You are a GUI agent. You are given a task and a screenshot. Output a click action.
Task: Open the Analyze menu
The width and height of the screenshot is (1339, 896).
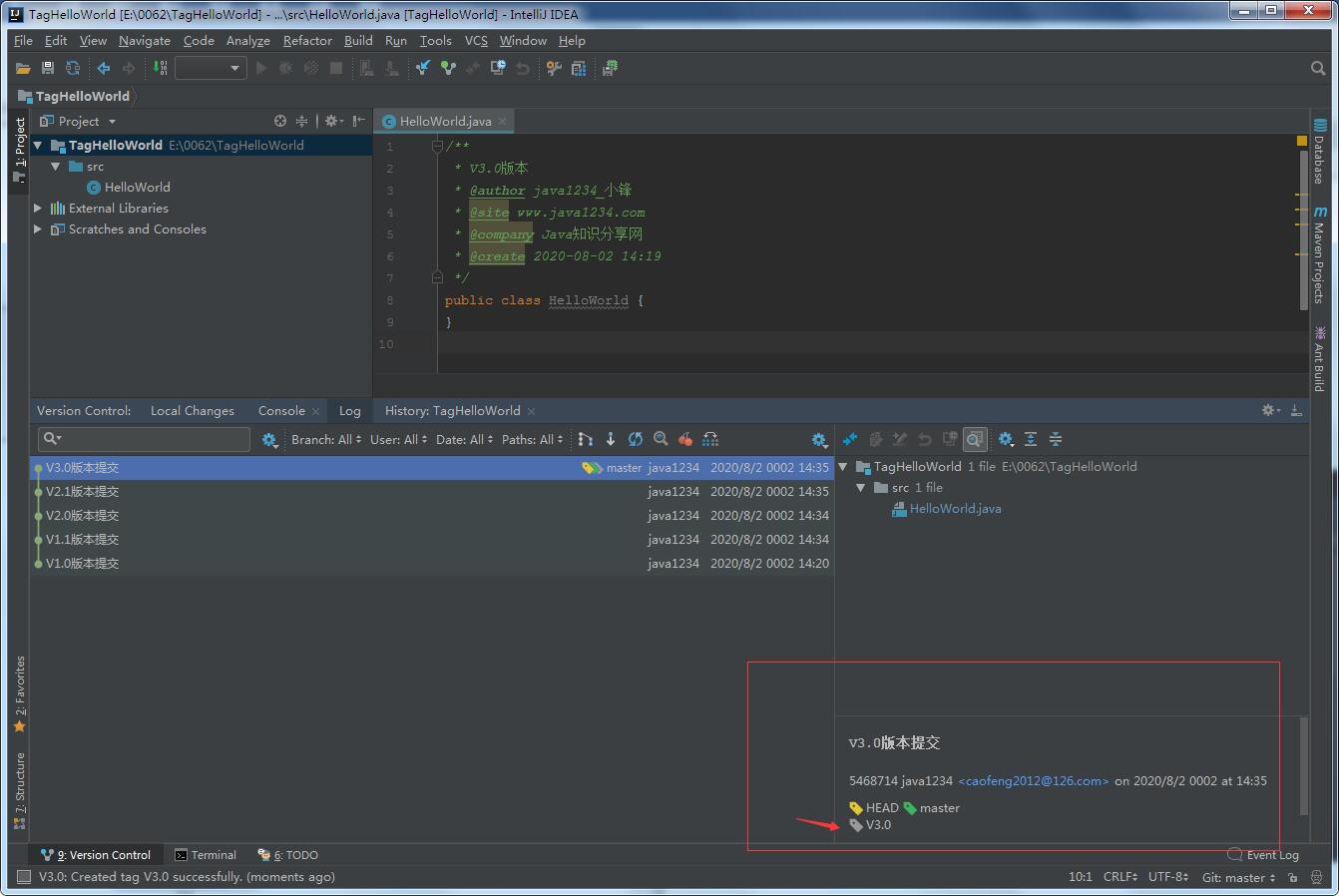[248, 40]
